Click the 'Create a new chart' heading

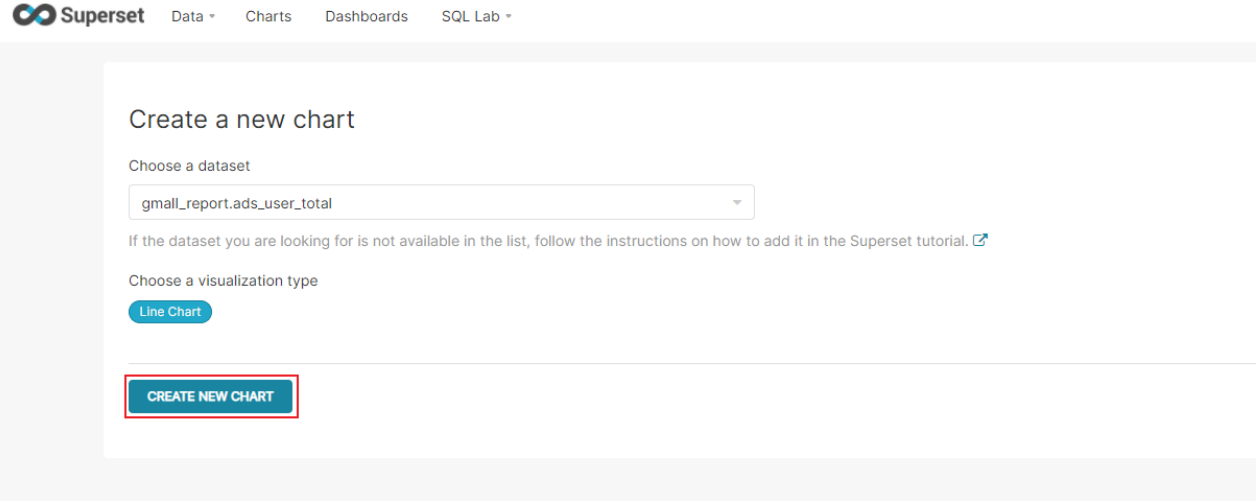[x=242, y=120]
